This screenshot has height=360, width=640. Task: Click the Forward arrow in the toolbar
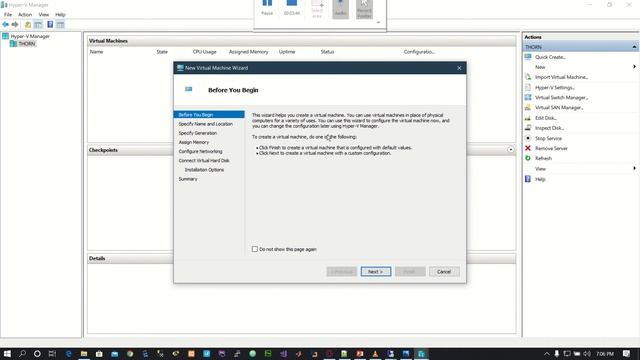click(x=15, y=25)
